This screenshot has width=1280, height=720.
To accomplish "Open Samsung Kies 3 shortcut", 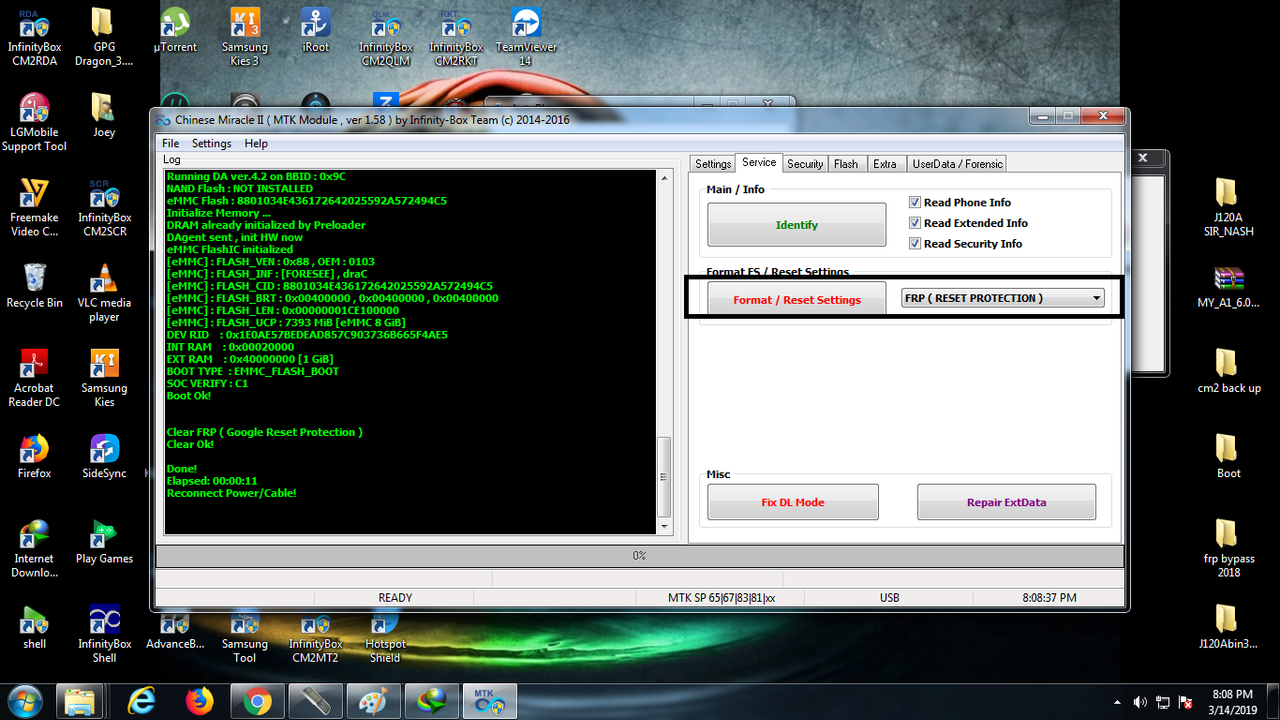I will click(245, 36).
